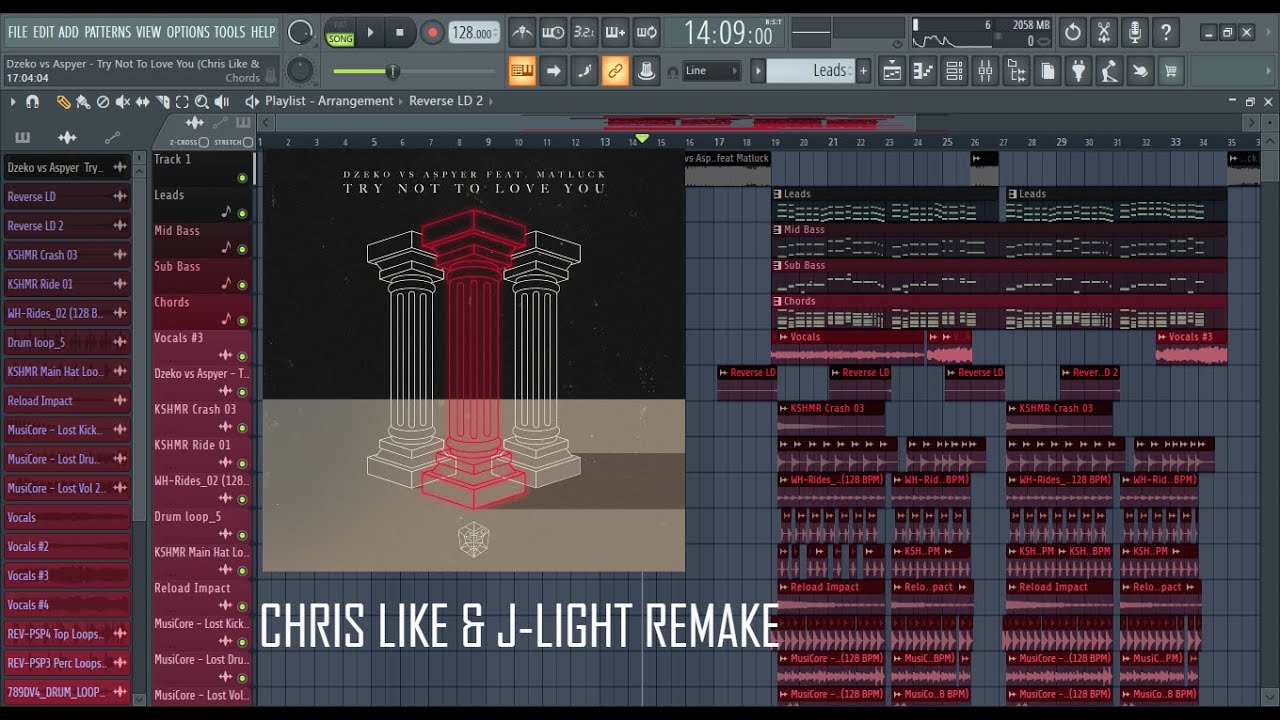Screen dimensions: 1280x720
Task: Select the pencil draw tool in playlist
Action: coord(63,102)
